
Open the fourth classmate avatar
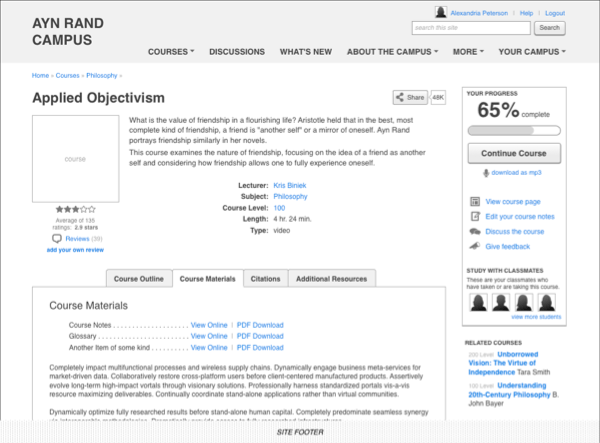[x=547, y=303]
